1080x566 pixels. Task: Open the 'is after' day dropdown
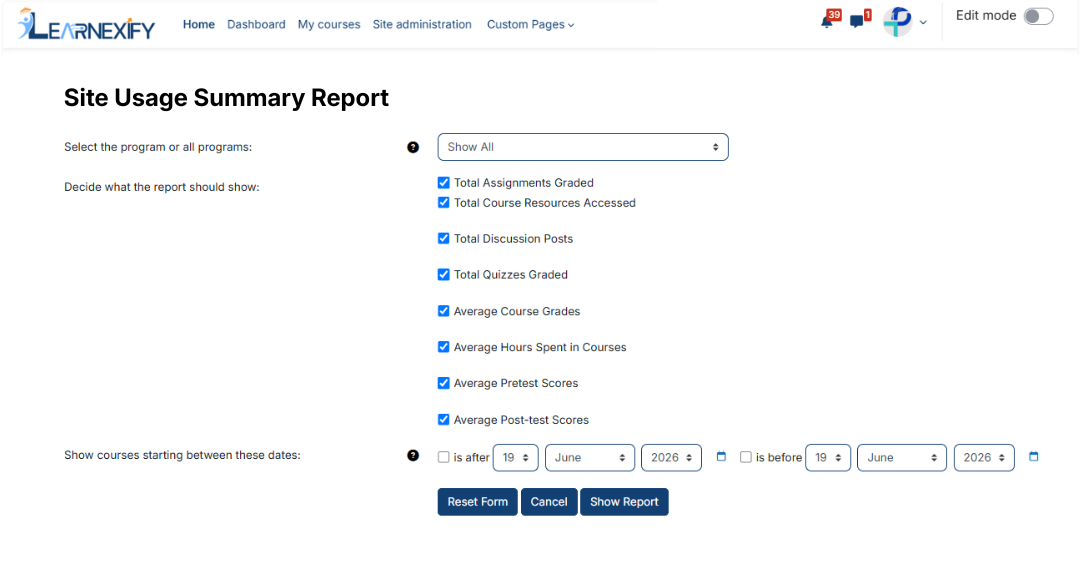click(515, 458)
